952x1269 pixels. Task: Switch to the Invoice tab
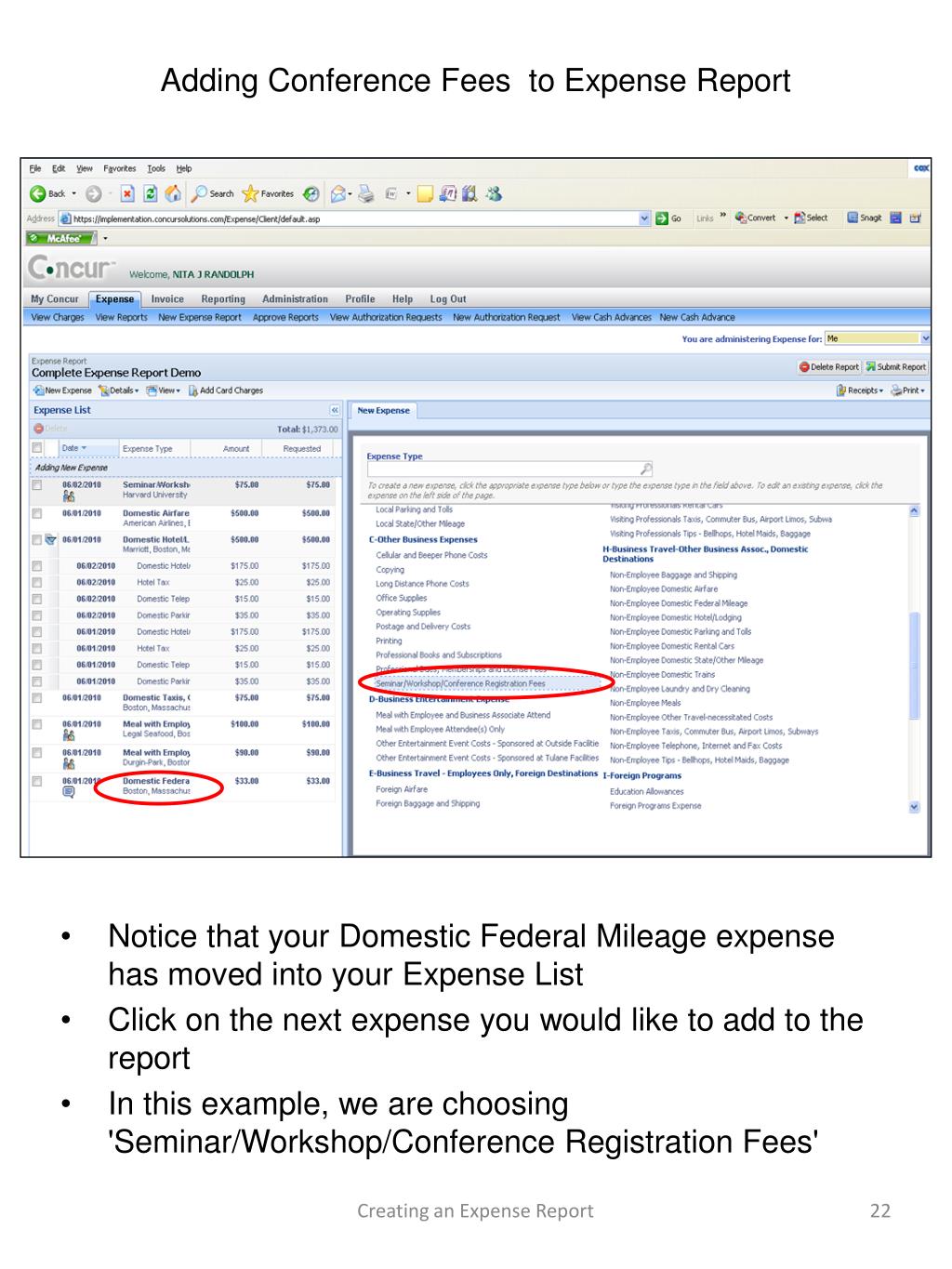point(167,299)
